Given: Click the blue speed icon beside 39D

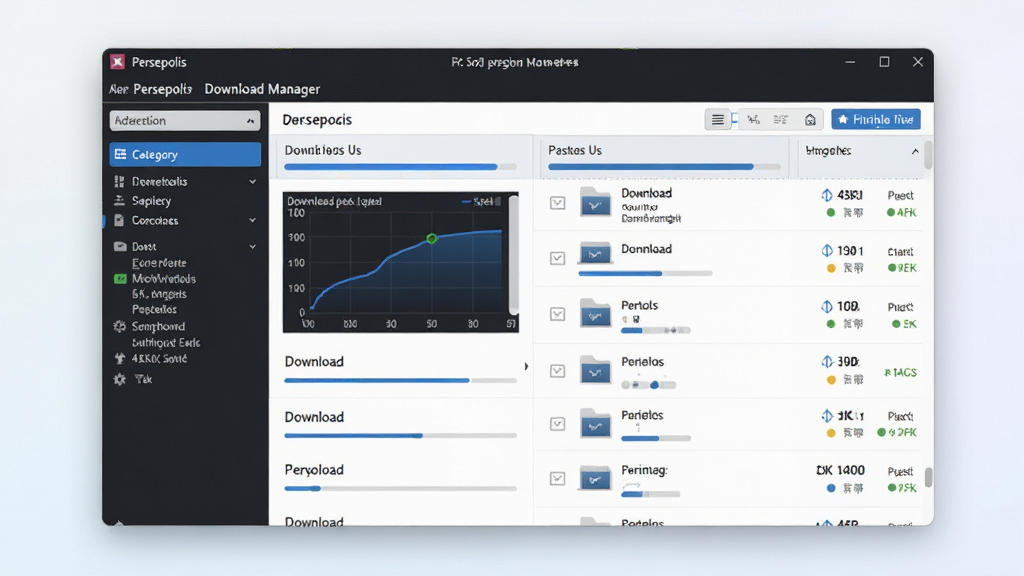Looking at the screenshot, I should tap(827, 362).
